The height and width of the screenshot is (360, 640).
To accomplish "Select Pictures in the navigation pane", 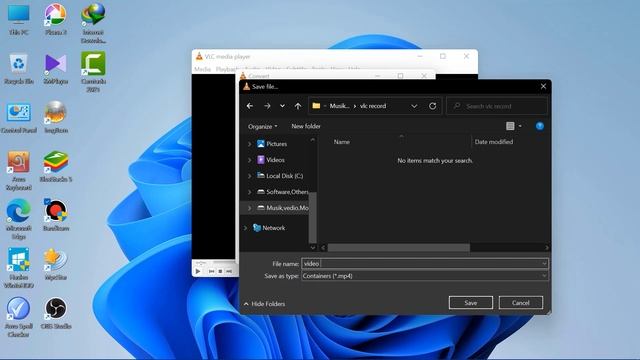I will (272, 144).
